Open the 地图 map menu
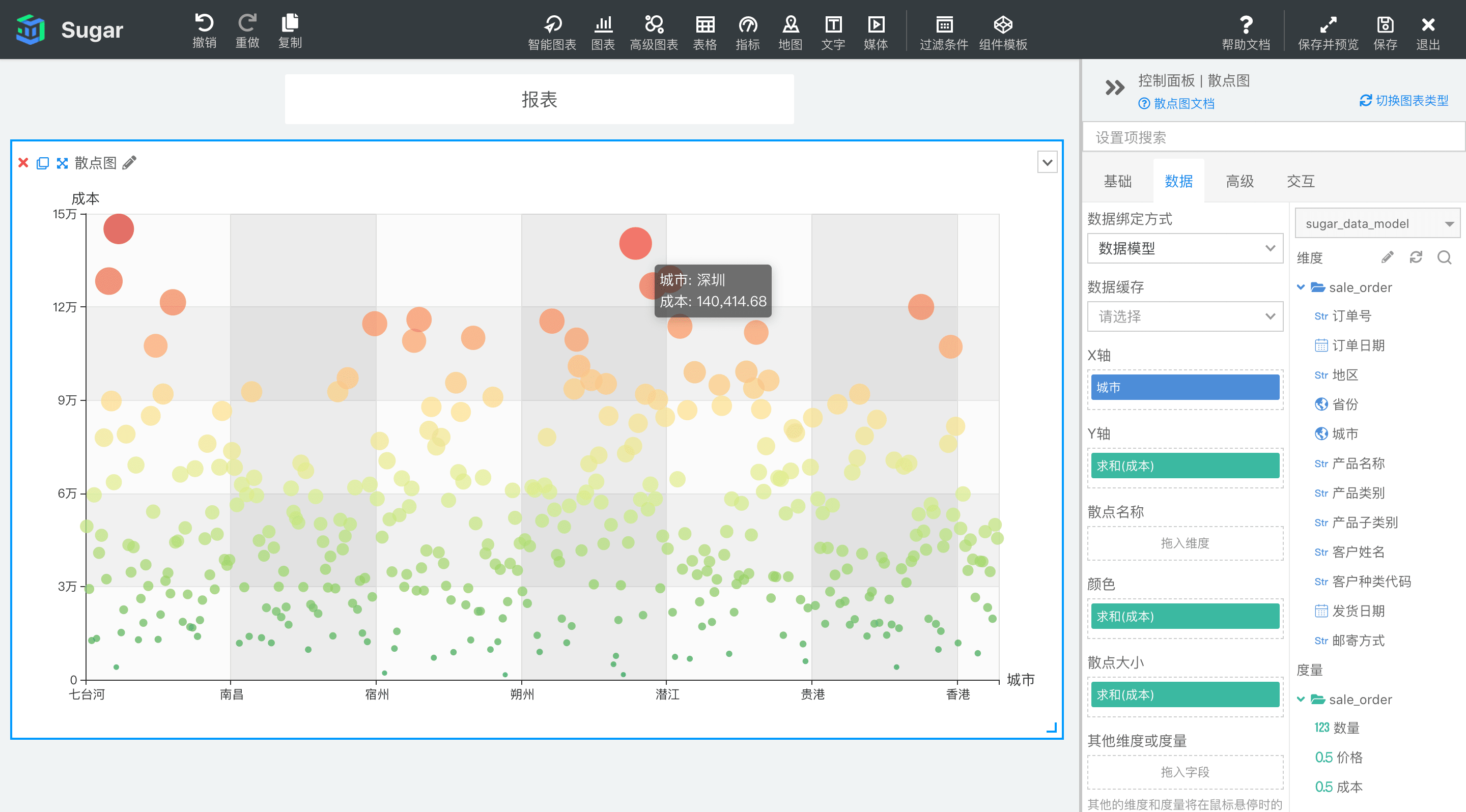The image size is (1466, 812). (x=790, y=33)
